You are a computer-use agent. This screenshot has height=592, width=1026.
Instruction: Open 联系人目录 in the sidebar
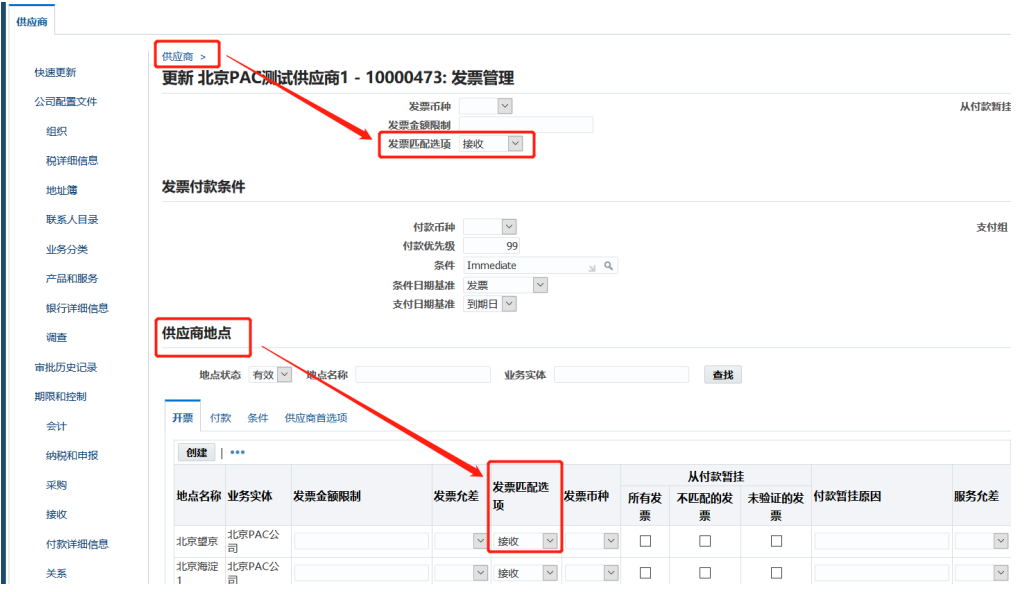coord(72,219)
